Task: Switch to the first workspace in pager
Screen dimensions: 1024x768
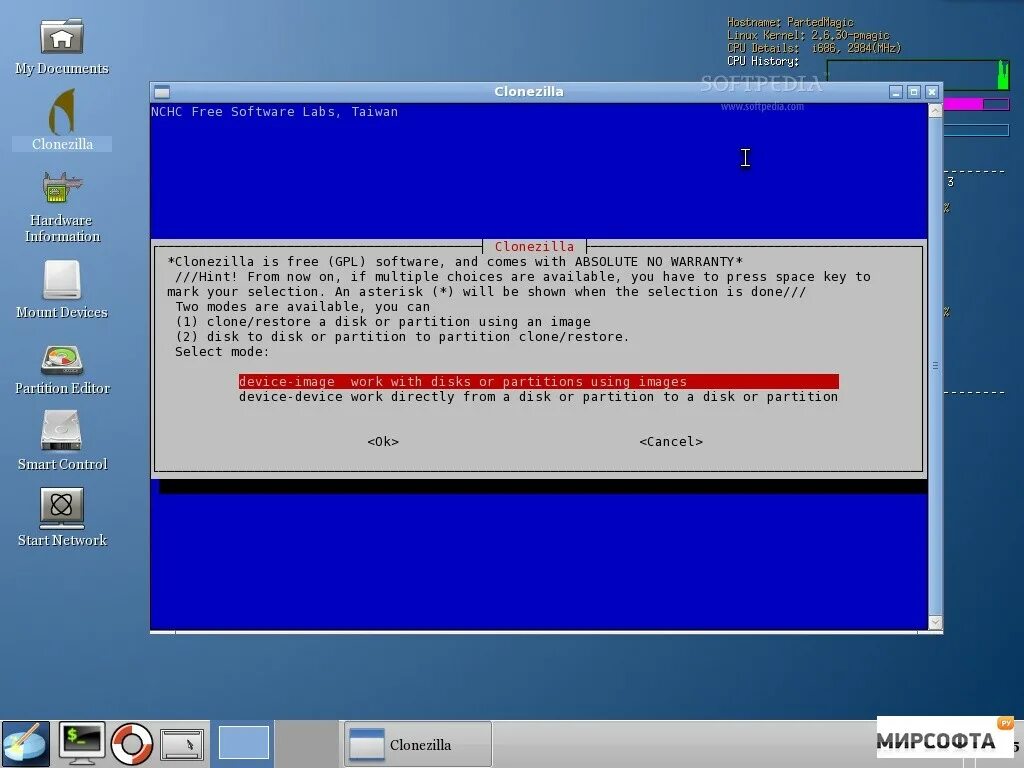Action: pyautogui.click(x=244, y=743)
